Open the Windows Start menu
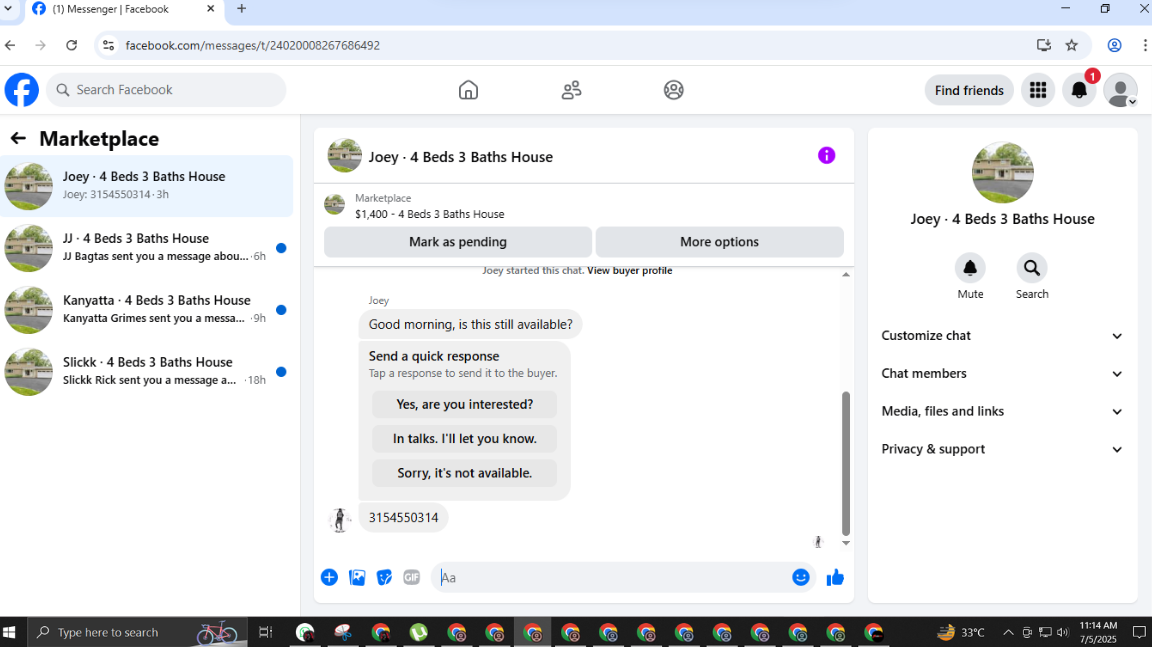This screenshot has width=1152, height=647. click(10, 632)
